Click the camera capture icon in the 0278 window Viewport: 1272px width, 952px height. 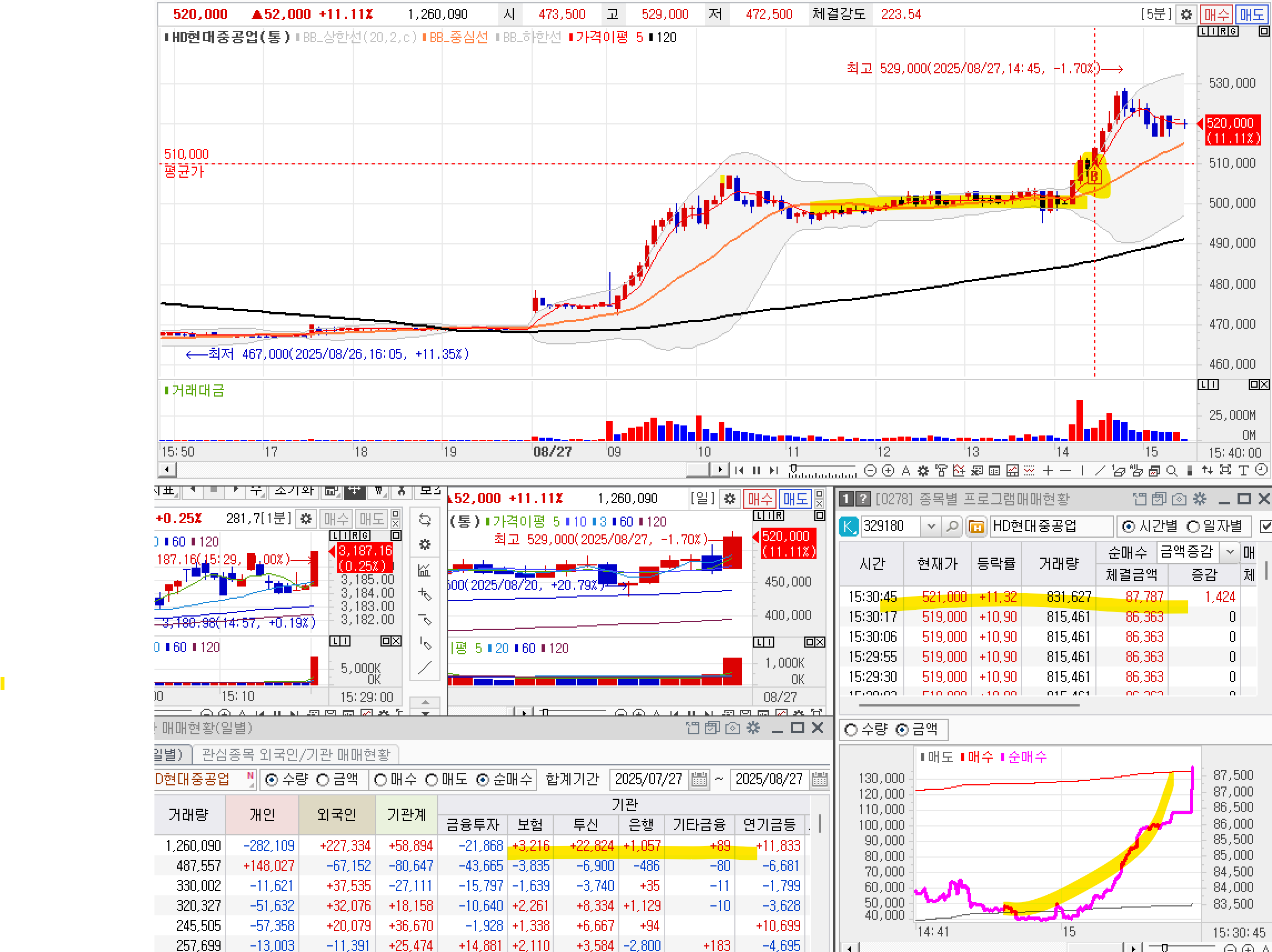click(x=1179, y=499)
